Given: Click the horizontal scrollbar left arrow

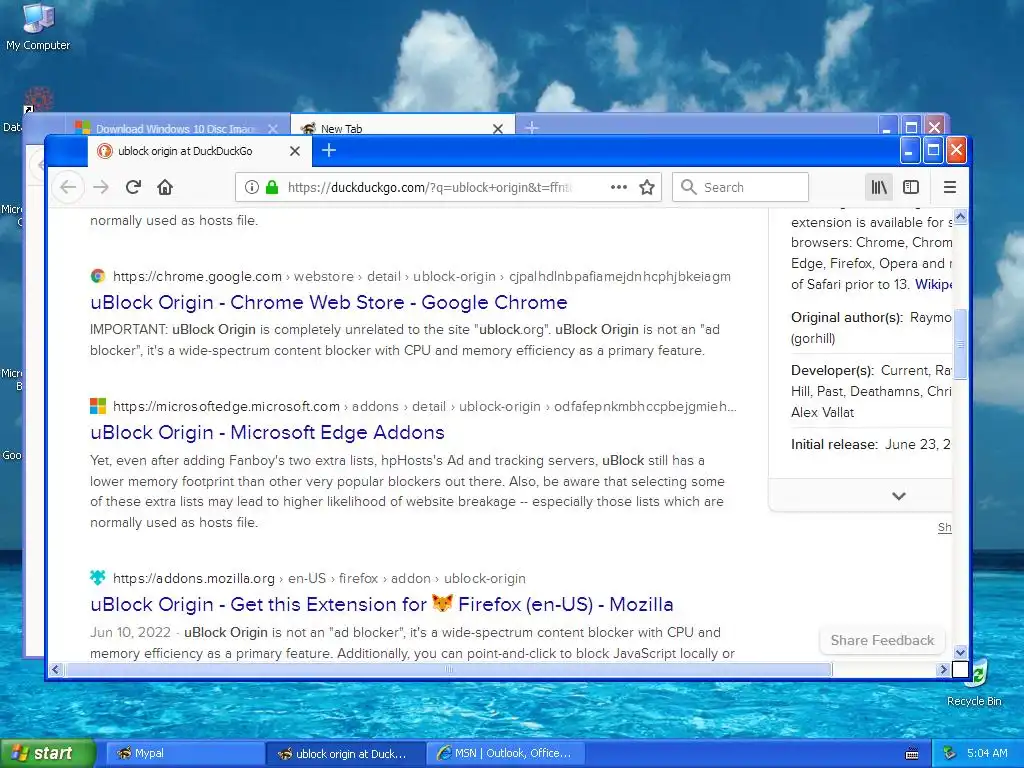Looking at the screenshot, I should pos(56,669).
